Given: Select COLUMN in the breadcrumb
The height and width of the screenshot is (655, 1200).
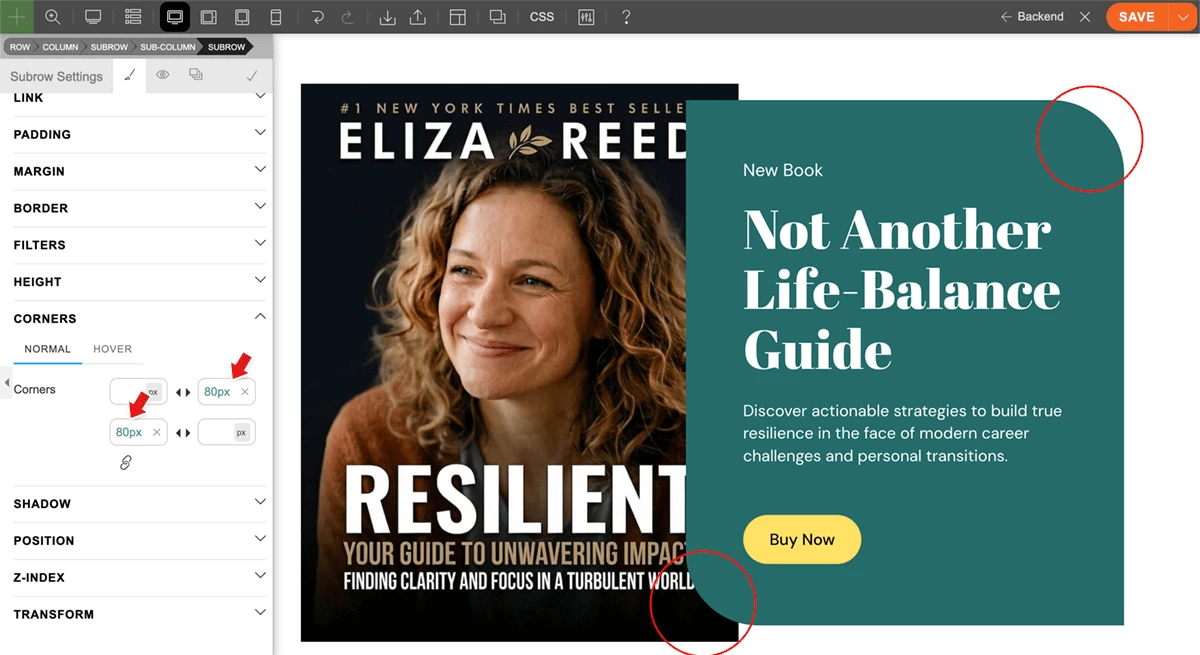Looking at the screenshot, I should pyautogui.click(x=60, y=47).
